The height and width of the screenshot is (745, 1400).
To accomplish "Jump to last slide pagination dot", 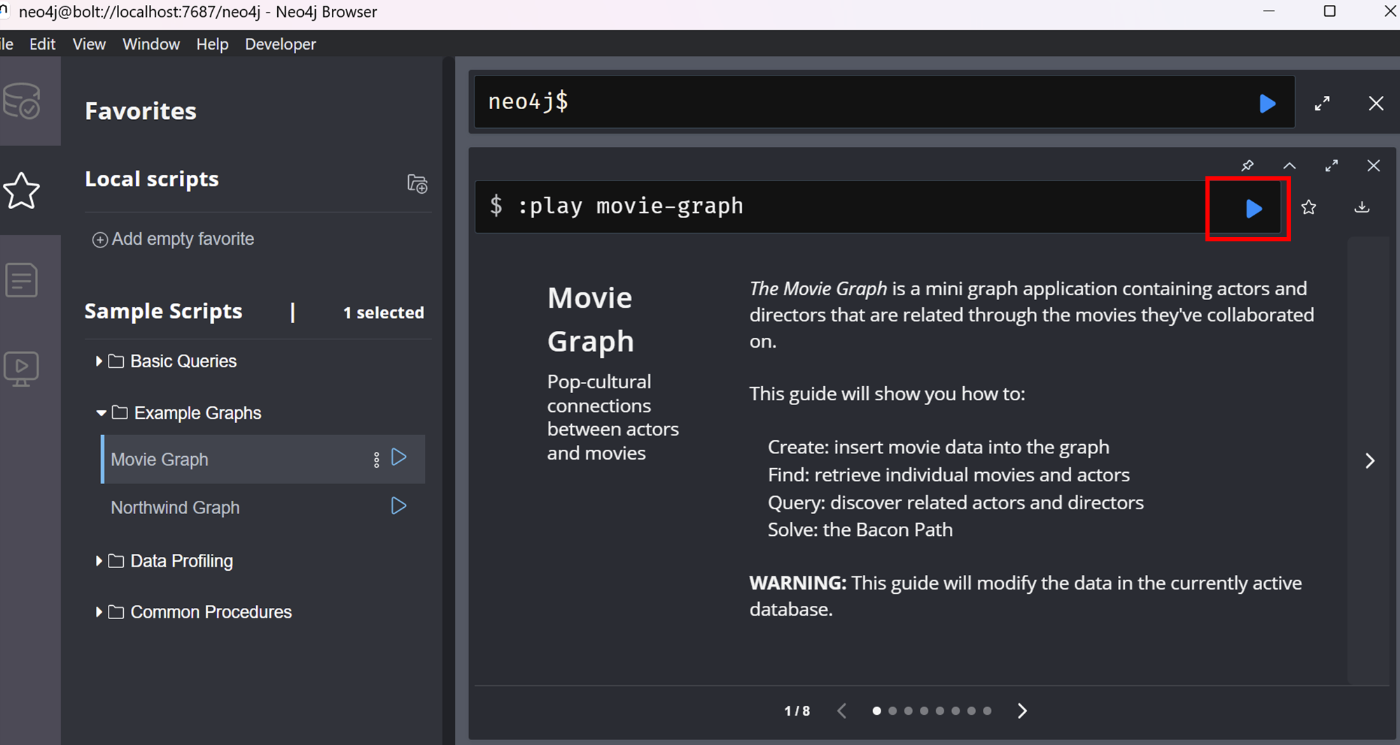I will [987, 711].
